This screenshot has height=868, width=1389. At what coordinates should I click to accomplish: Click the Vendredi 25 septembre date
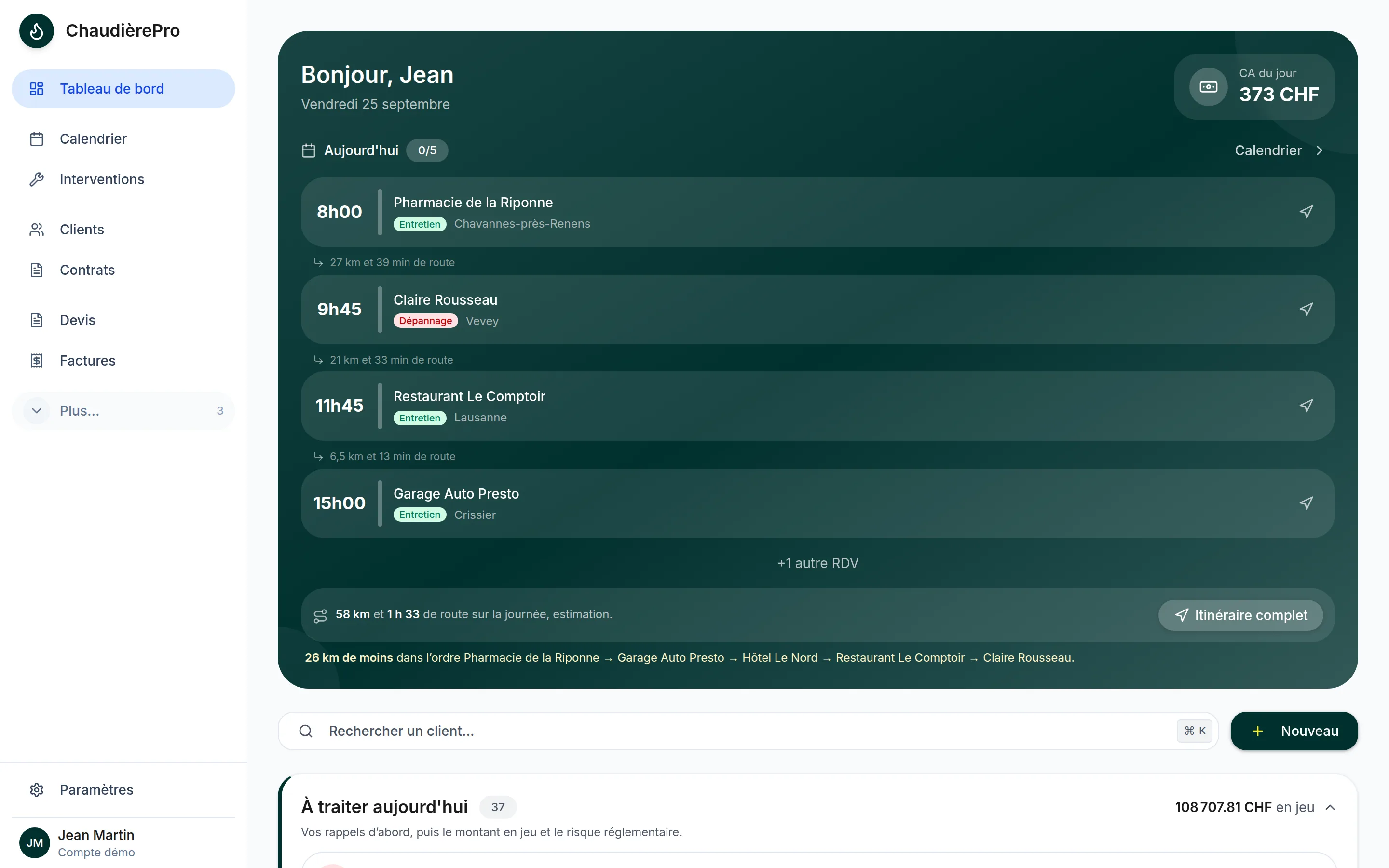(x=375, y=104)
